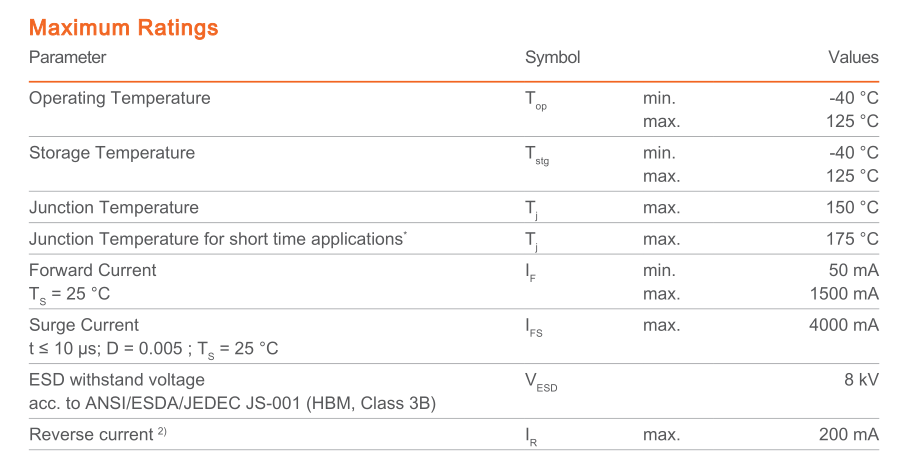Click the 50 mA minimum forward current

click(853, 270)
